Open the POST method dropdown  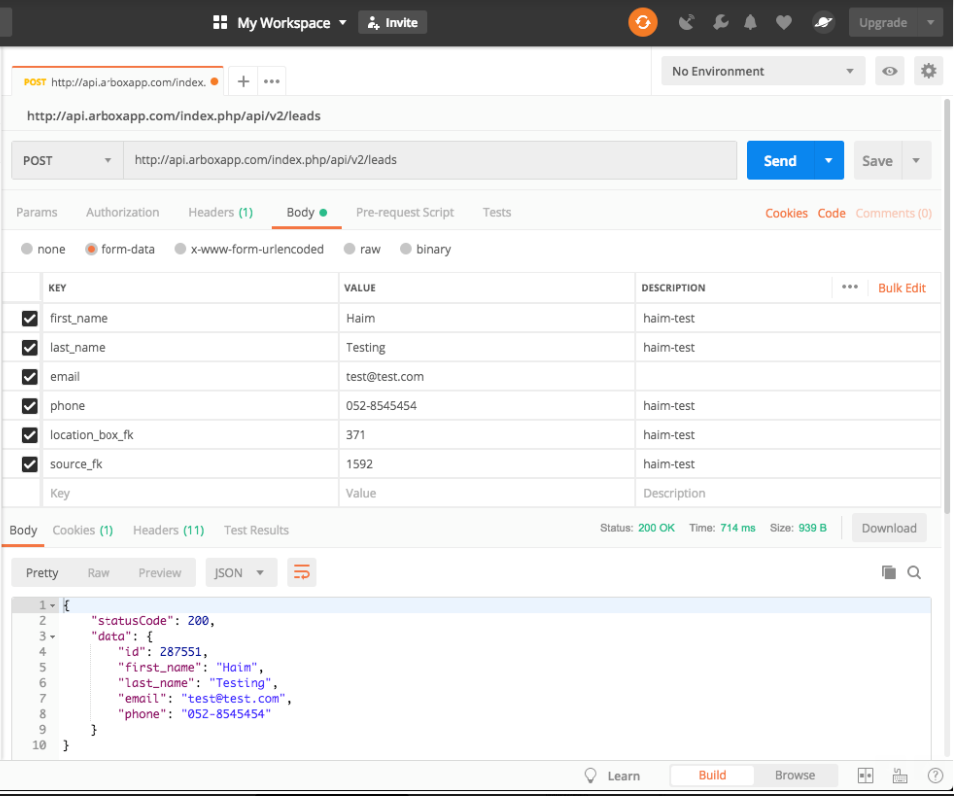click(66, 160)
